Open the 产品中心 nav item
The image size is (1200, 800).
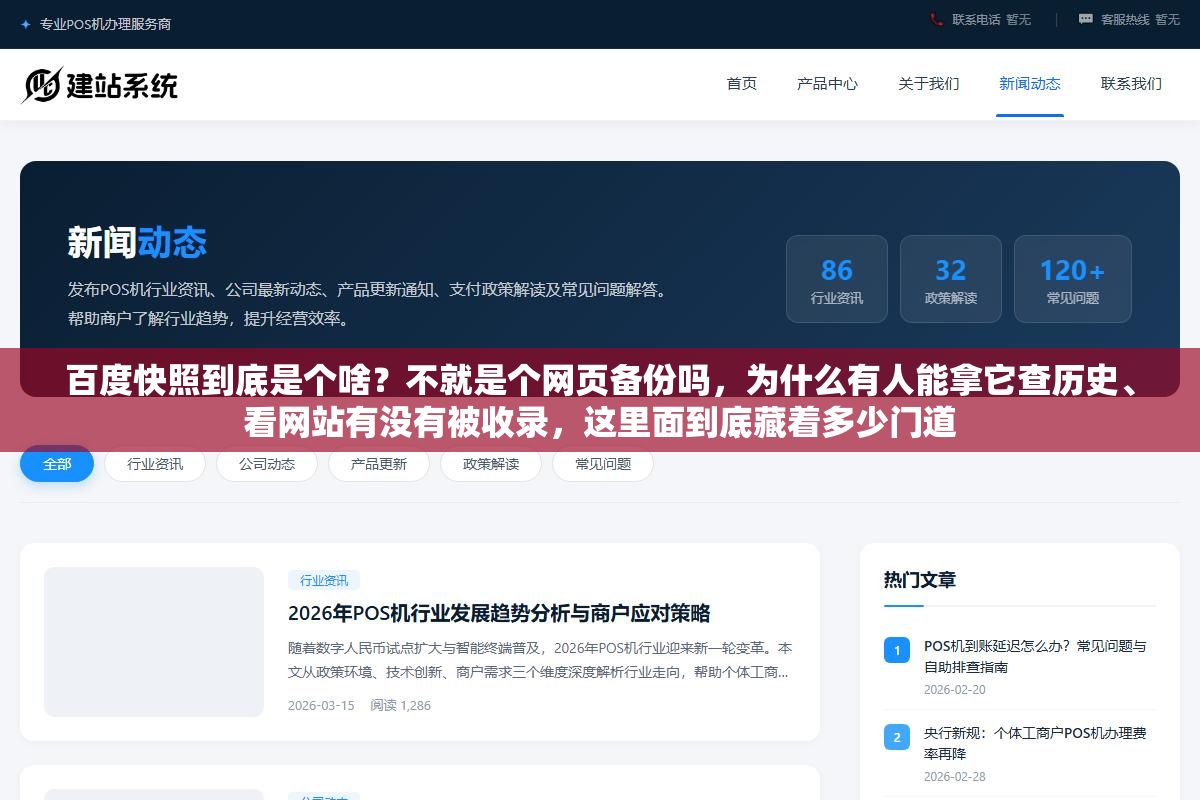coord(827,84)
